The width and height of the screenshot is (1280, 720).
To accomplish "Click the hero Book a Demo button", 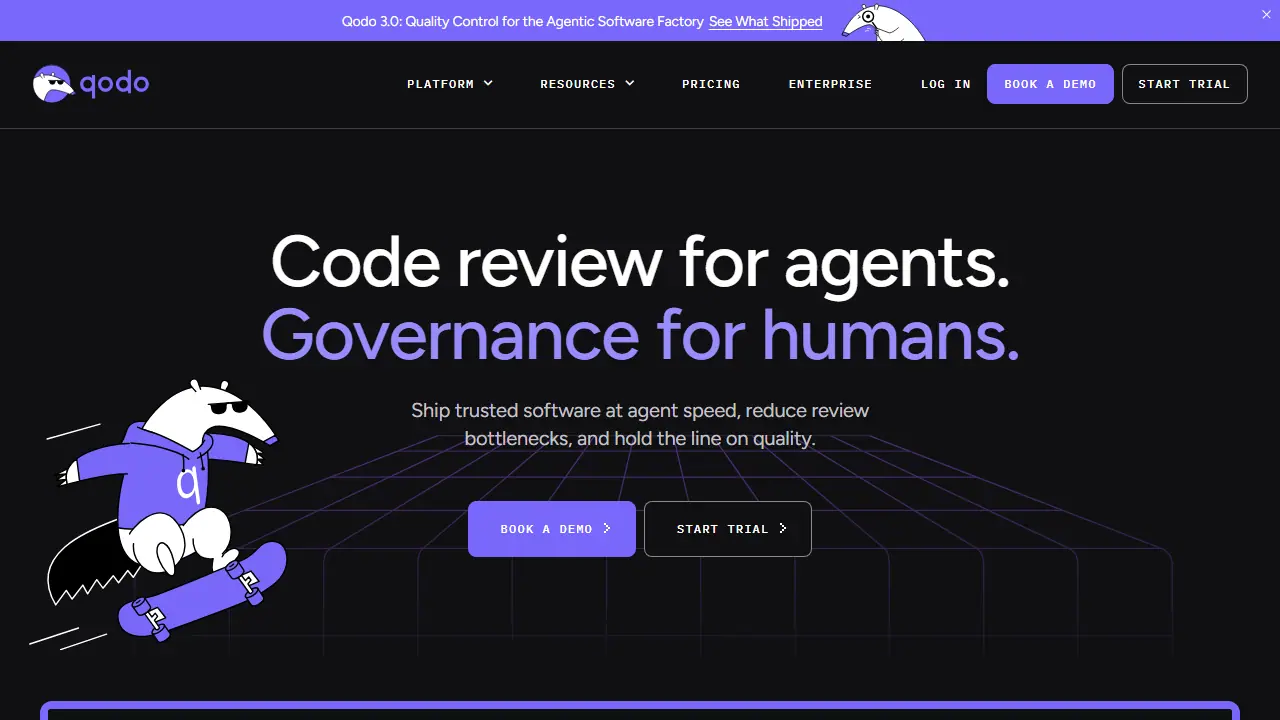I will [x=552, y=529].
